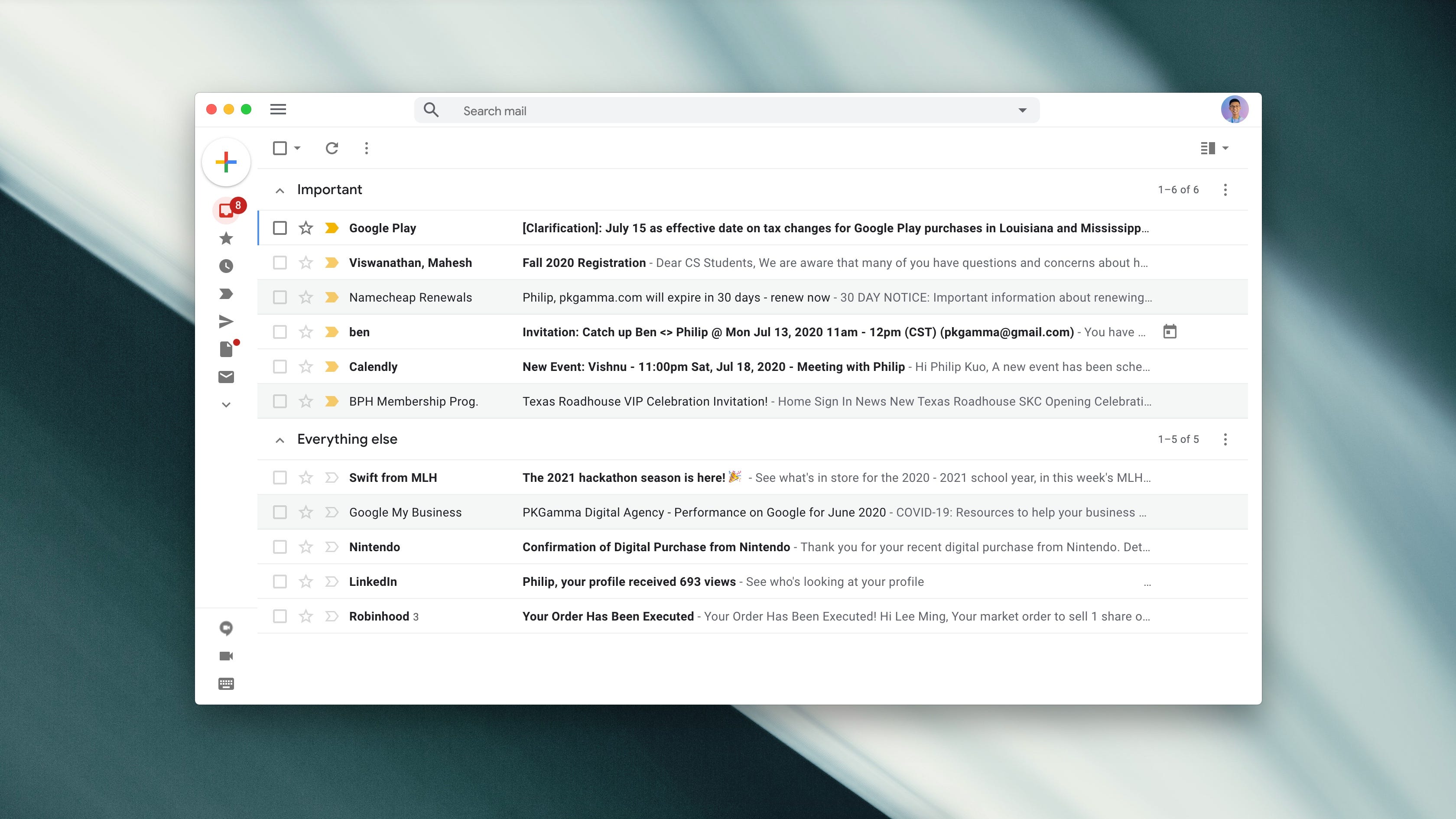Viewport: 1456px width, 819px height.
Task: Open the Sent mail paper-plane icon
Action: coord(226,322)
